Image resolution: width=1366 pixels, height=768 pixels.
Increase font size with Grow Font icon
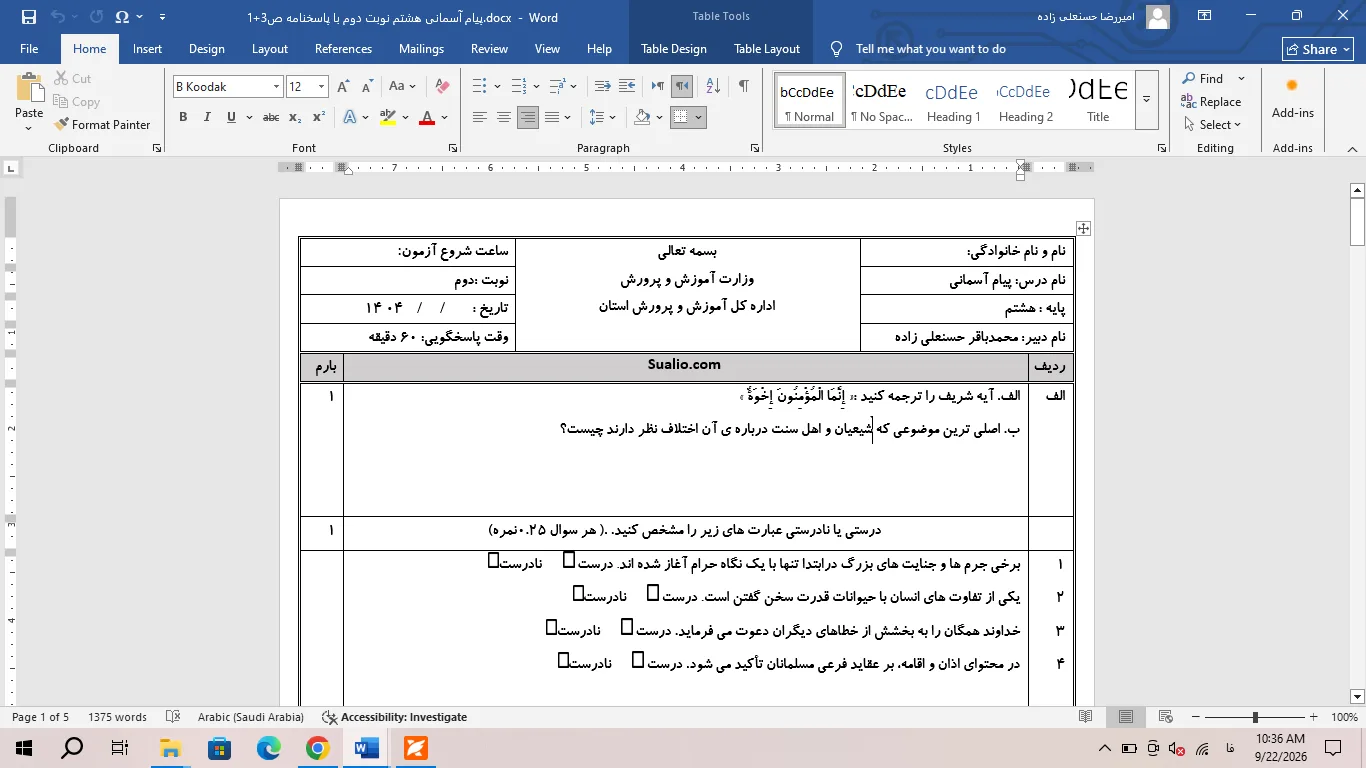click(343, 86)
